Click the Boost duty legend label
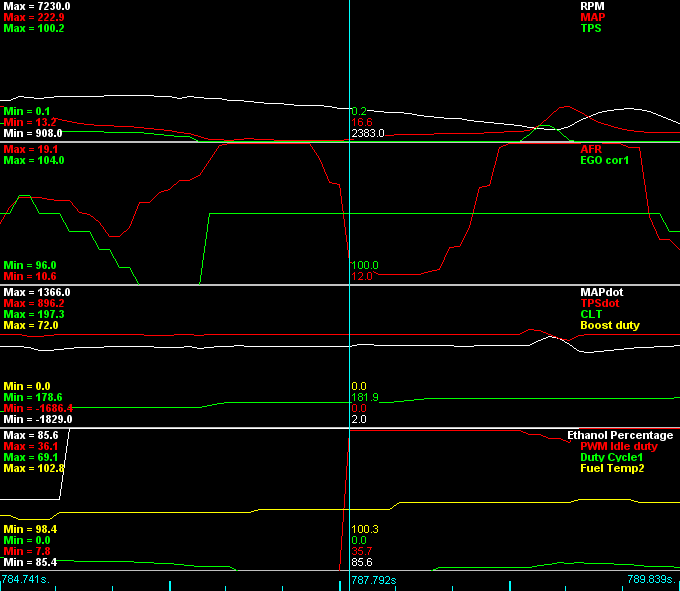 (x=610, y=325)
